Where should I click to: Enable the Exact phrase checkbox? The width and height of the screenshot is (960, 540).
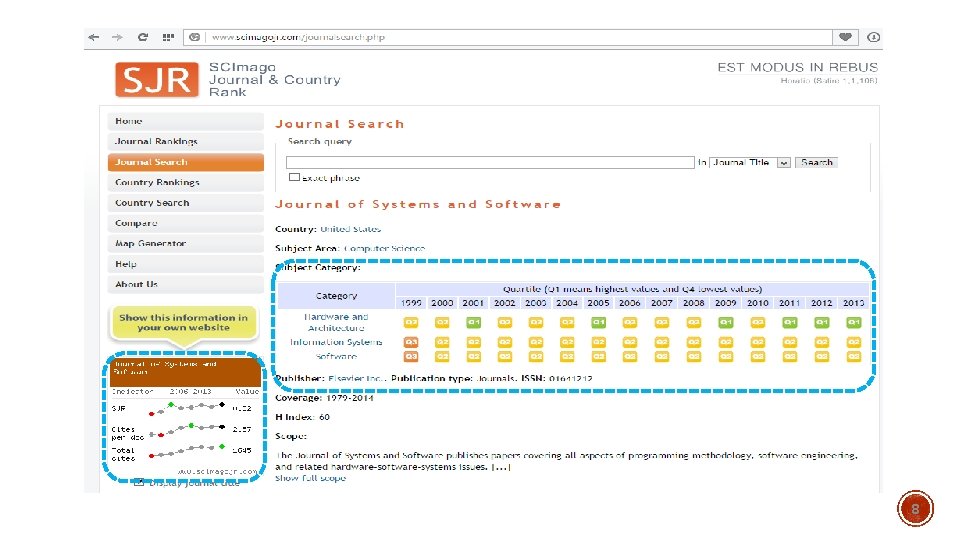[294, 177]
